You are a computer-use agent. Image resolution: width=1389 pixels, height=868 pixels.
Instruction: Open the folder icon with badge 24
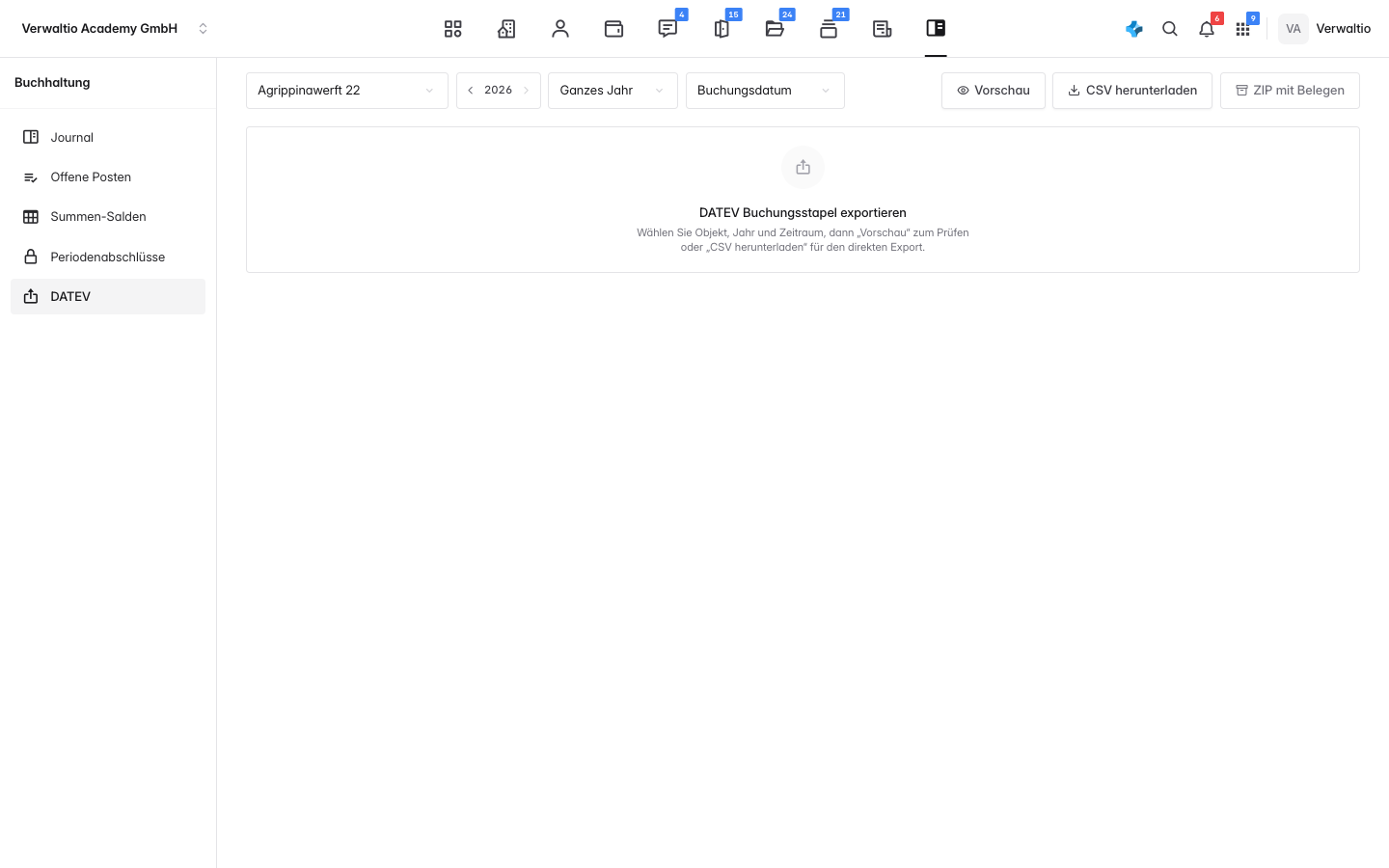tap(775, 29)
